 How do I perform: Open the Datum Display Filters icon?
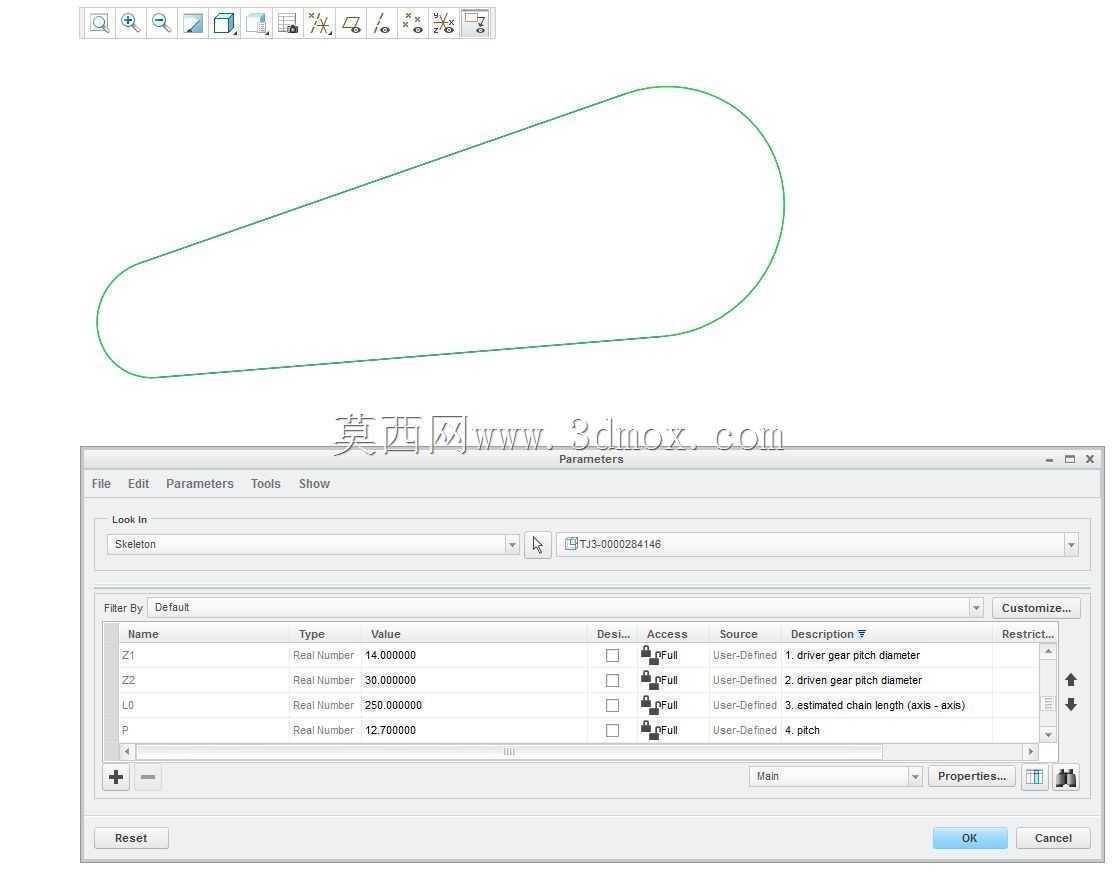319,24
